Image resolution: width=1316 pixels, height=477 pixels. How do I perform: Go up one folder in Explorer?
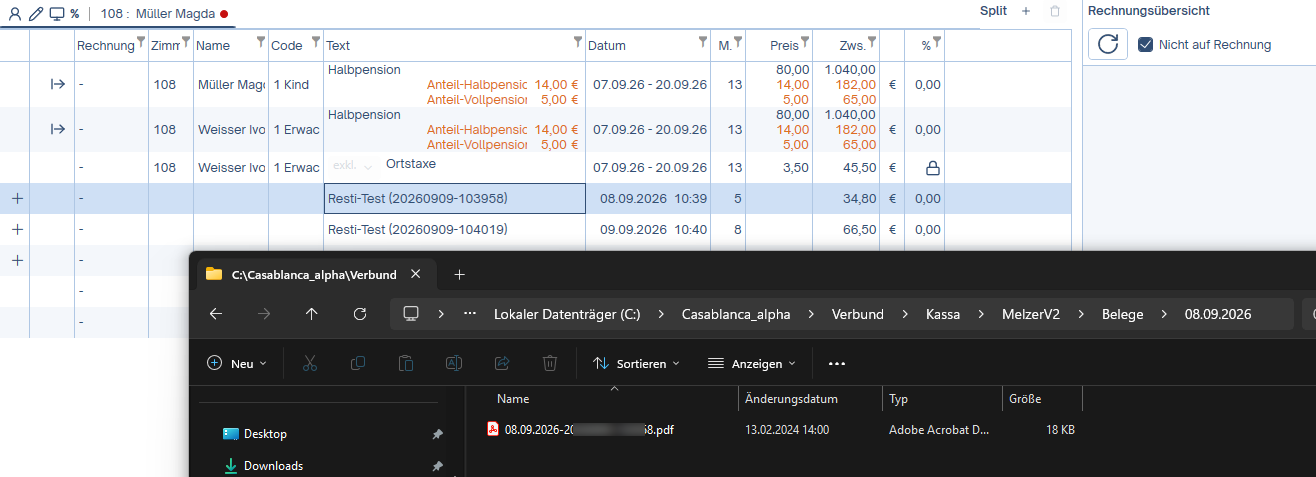click(x=312, y=314)
